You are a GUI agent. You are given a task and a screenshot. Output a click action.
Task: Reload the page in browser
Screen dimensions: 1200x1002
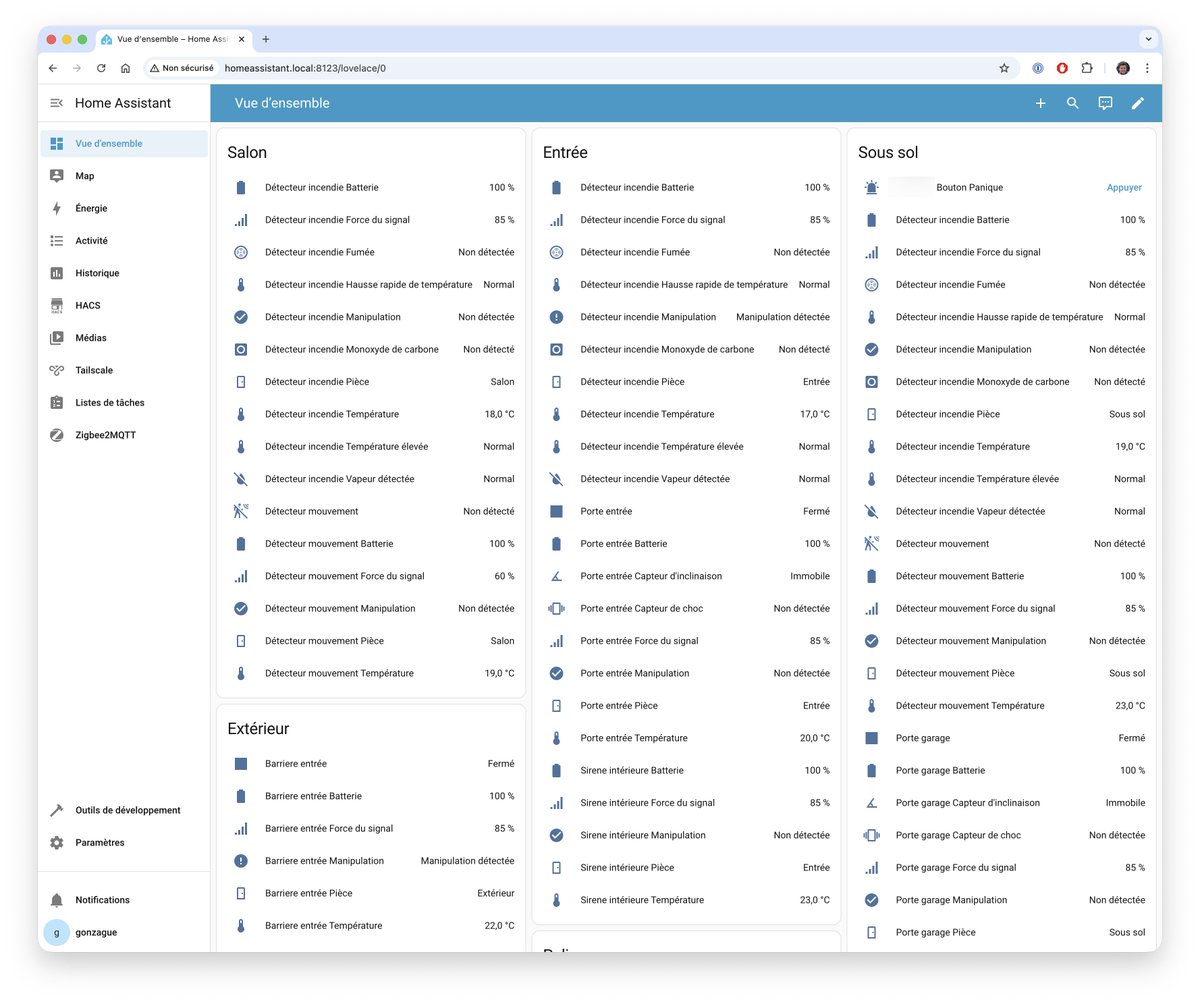click(101, 68)
